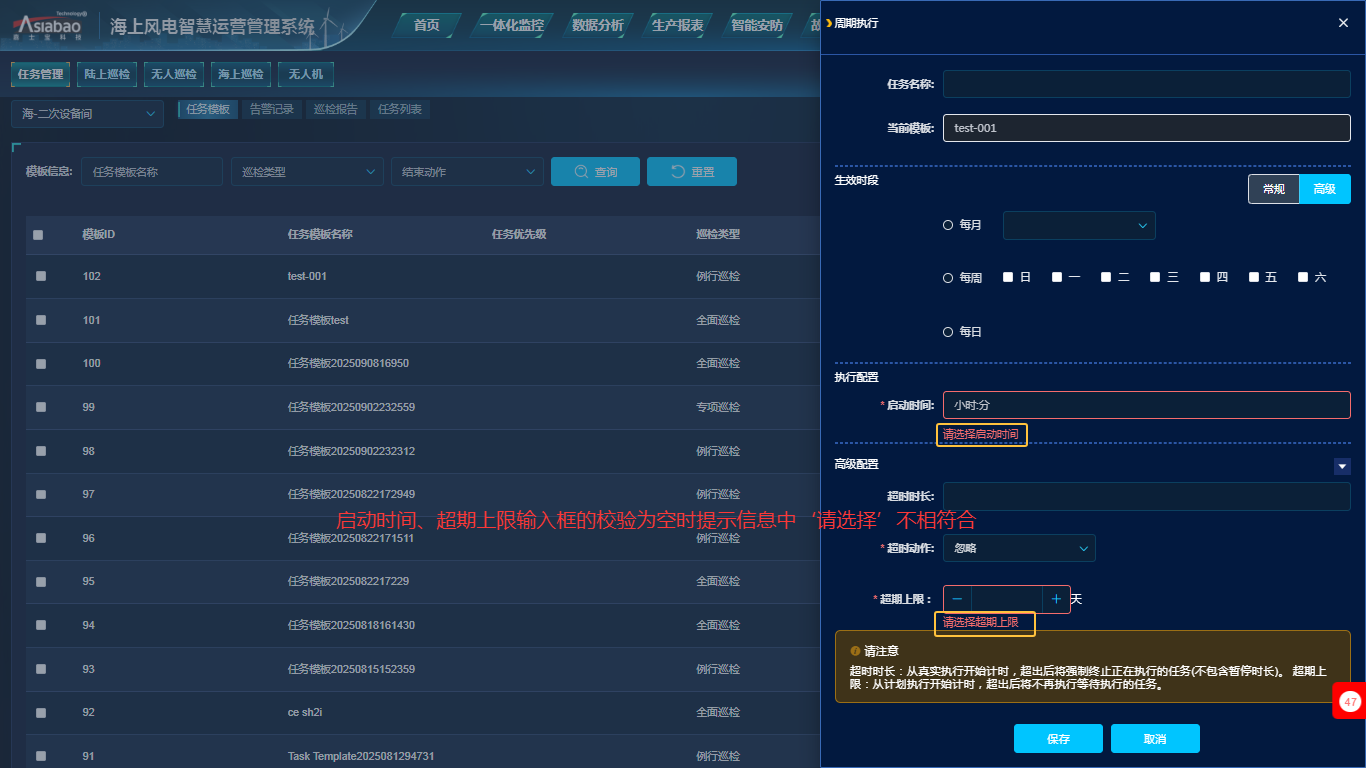Click the 重置 reset button
The width and height of the screenshot is (1366, 768).
(691, 172)
